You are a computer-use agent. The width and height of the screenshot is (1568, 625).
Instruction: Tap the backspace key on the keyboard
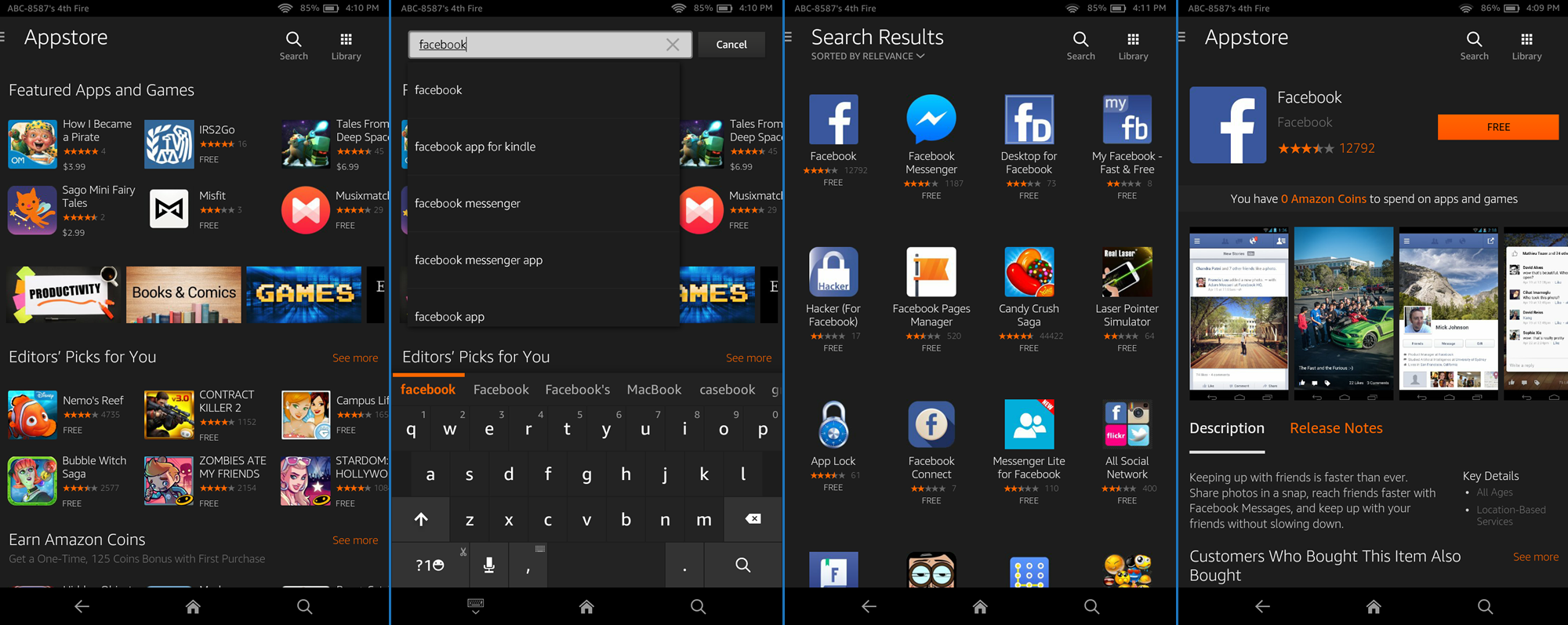click(753, 519)
